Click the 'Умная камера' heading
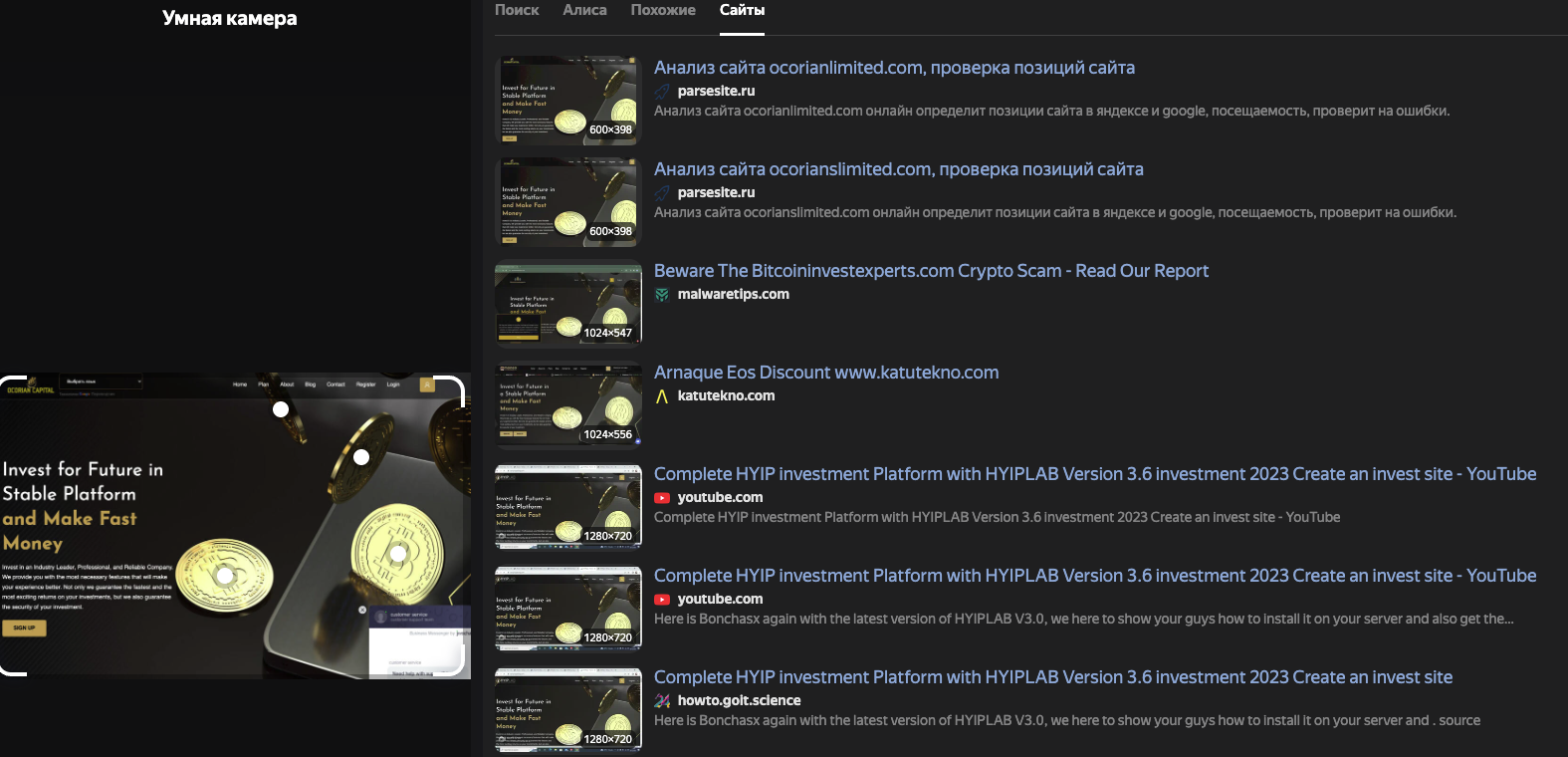Viewport: 1568px width, 757px height. click(x=230, y=18)
